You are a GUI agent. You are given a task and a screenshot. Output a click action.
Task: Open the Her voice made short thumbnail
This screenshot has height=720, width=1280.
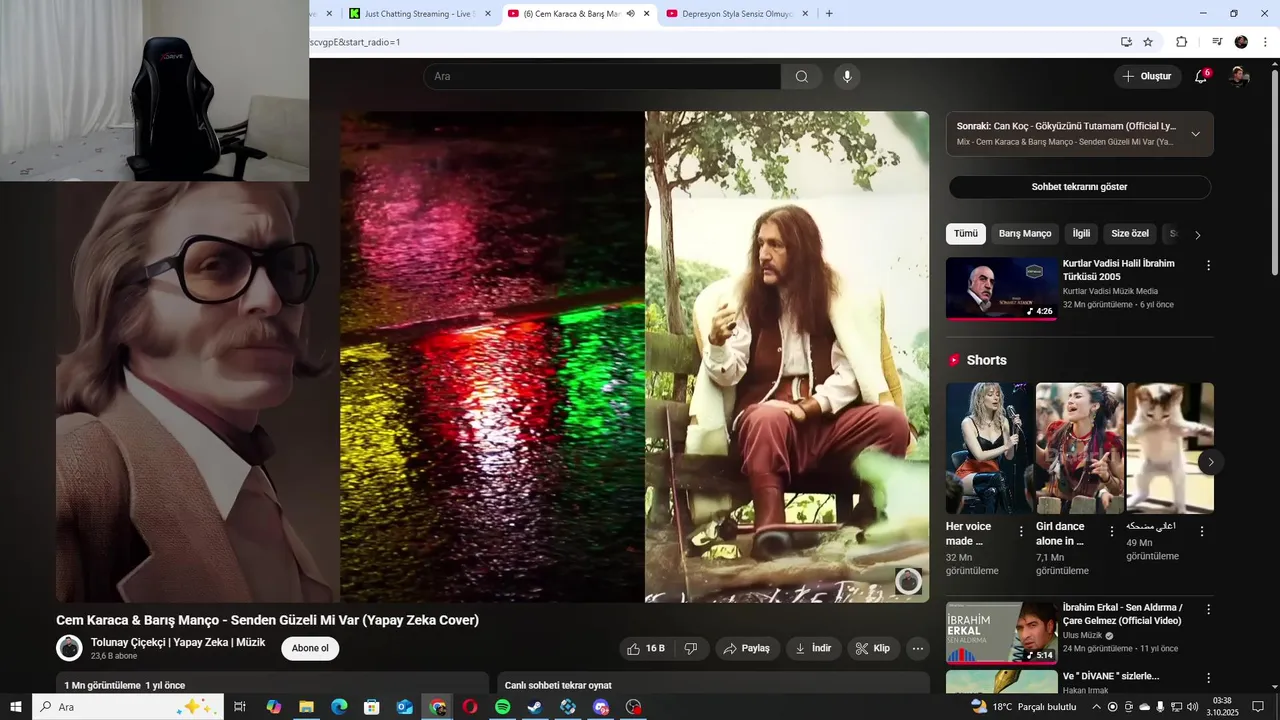point(990,448)
